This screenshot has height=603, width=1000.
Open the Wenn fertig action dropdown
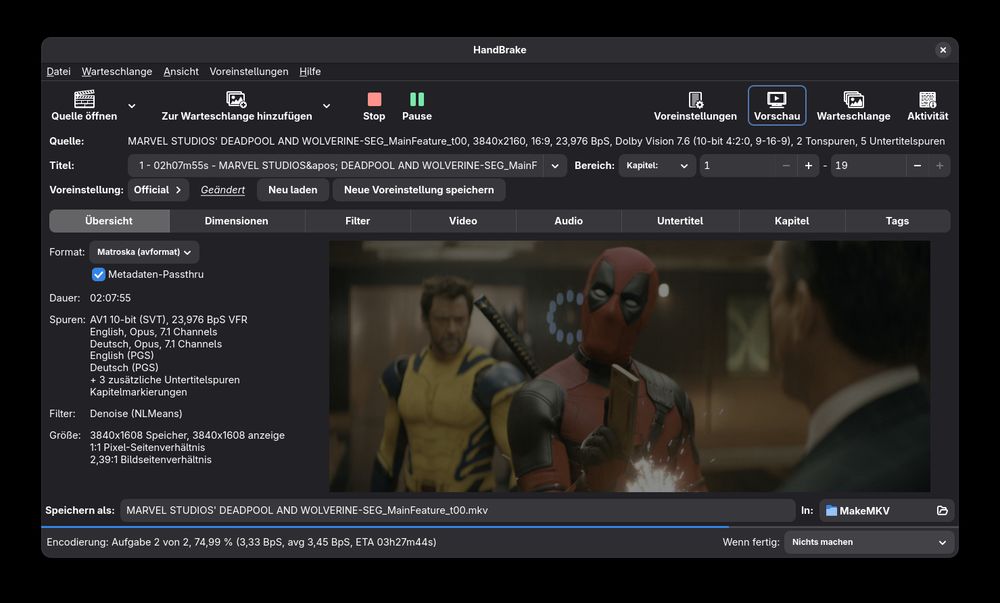pos(868,542)
